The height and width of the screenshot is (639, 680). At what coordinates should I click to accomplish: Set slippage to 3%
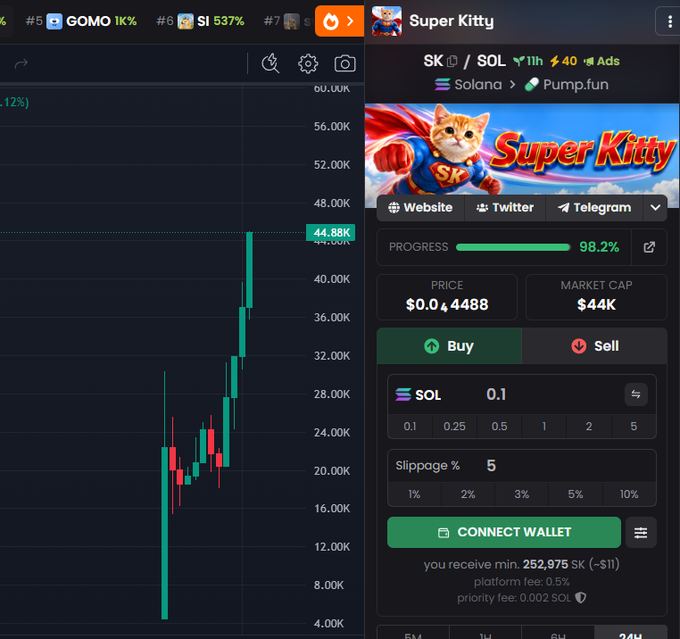click(x=522, y=495)
